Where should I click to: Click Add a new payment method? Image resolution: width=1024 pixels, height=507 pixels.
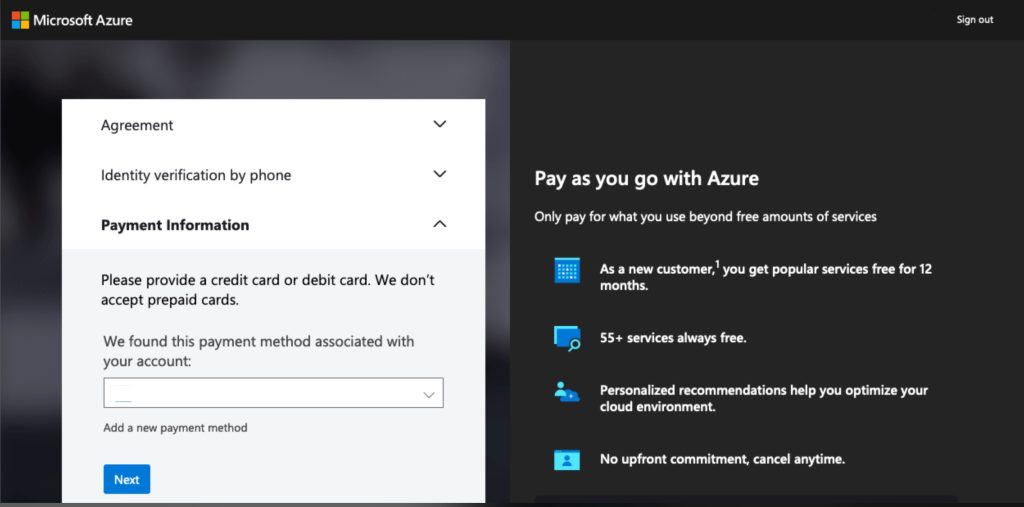(175, 428)
